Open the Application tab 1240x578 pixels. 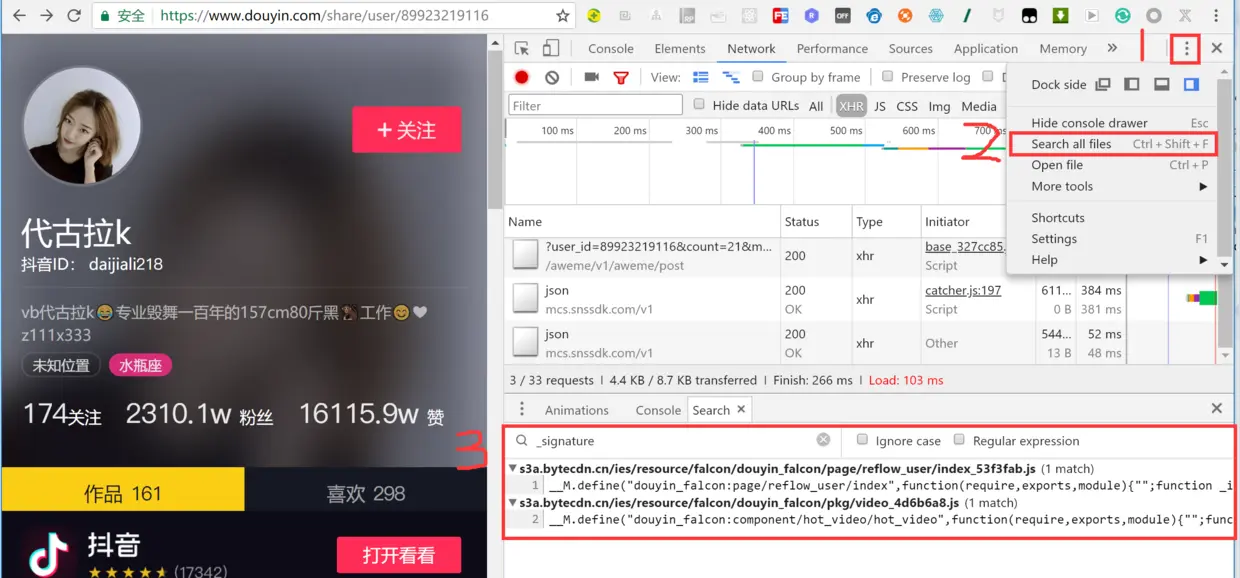(986, 48)
